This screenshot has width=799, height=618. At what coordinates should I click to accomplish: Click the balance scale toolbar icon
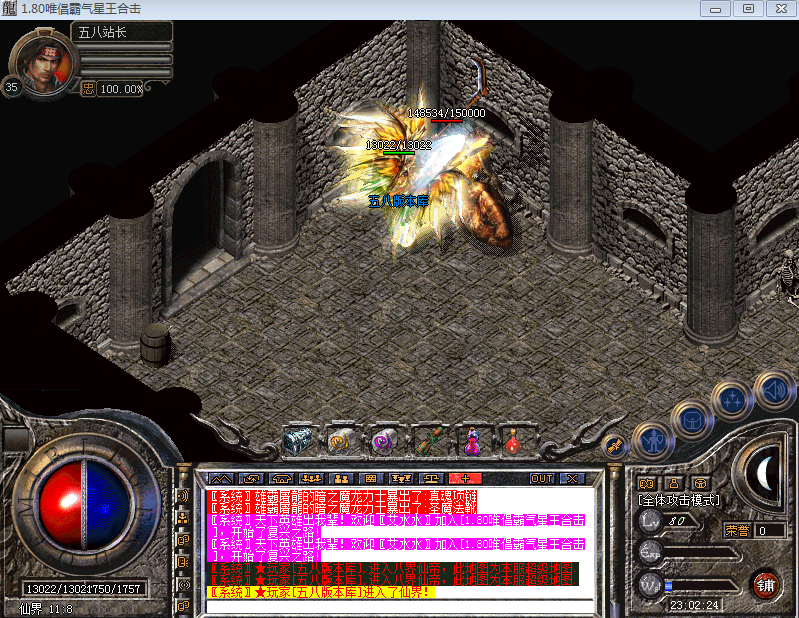coord(432,479)
